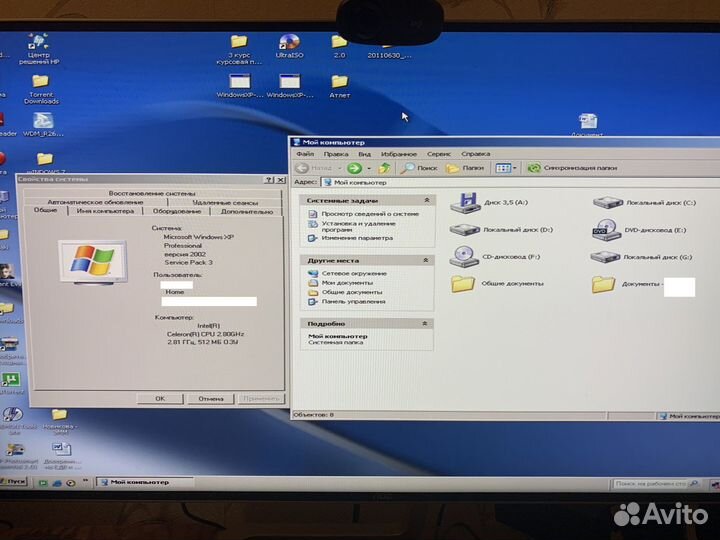
Task: Click the green Forward arrow in toolbar
Action: (x=354, y=168)
